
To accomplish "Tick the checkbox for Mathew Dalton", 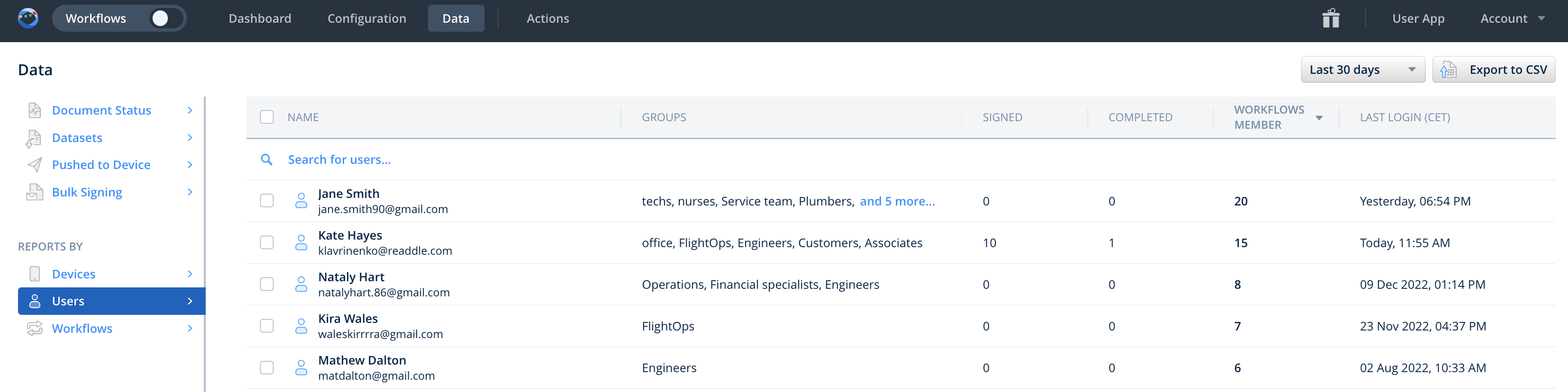I will click(x=266, y=368).
